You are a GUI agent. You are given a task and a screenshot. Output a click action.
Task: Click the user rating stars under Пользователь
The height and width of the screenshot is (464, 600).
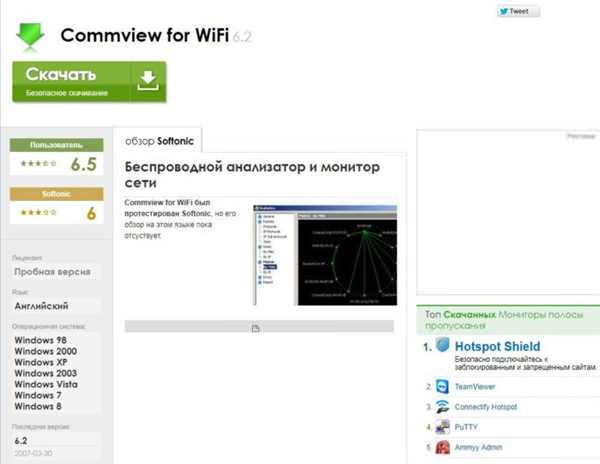pos(38,163)
